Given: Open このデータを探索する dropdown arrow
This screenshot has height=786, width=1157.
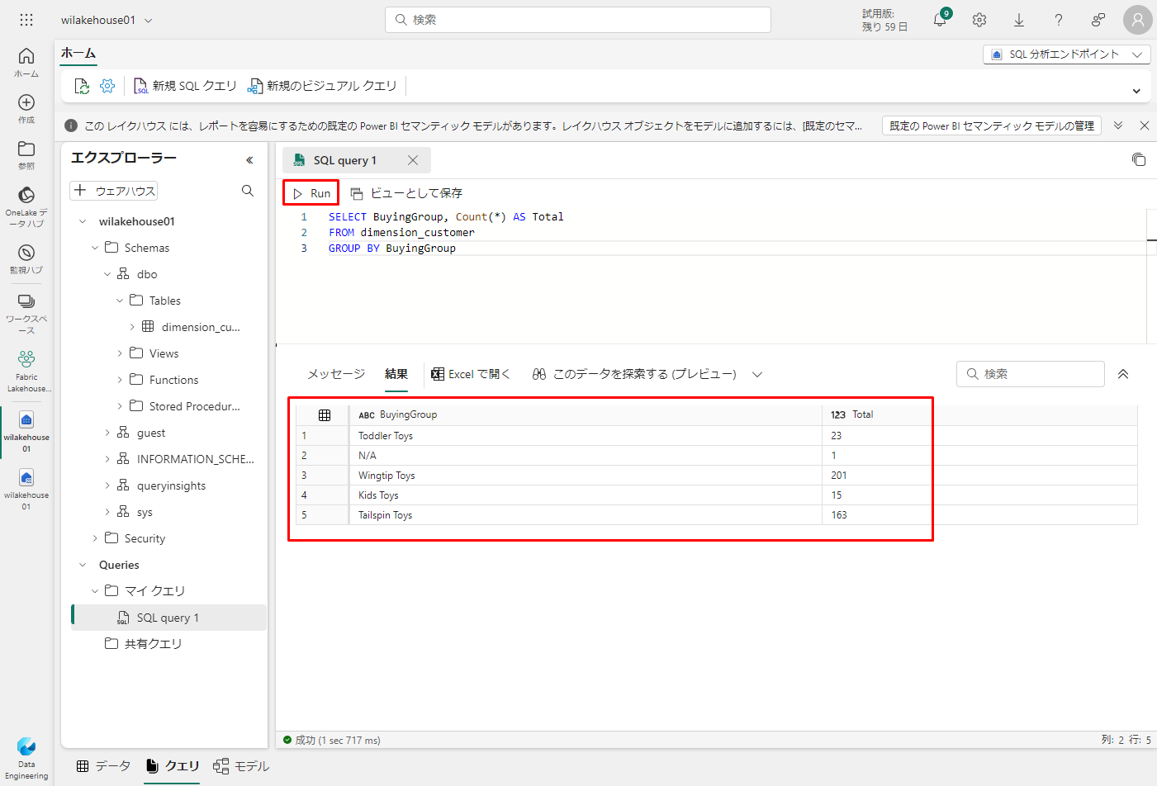Looking at the screenshot, I should coord(757,374).
